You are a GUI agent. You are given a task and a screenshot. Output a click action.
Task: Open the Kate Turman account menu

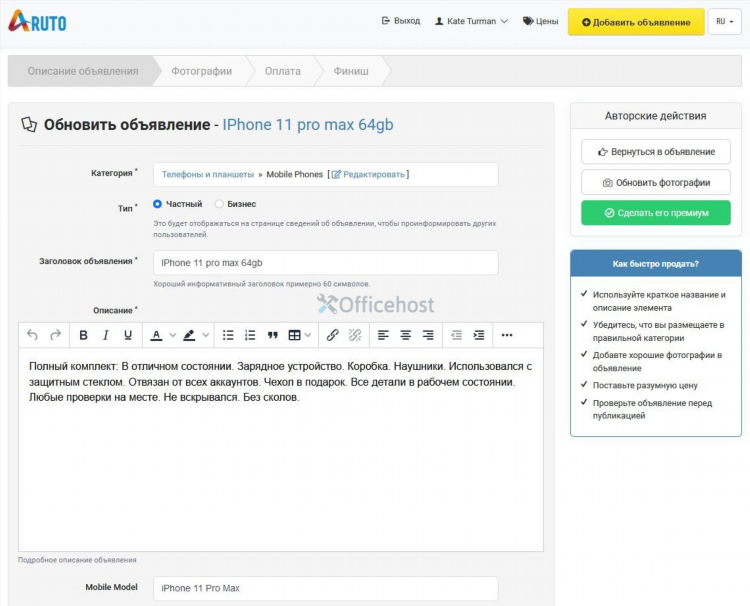(x=471, y=21)
